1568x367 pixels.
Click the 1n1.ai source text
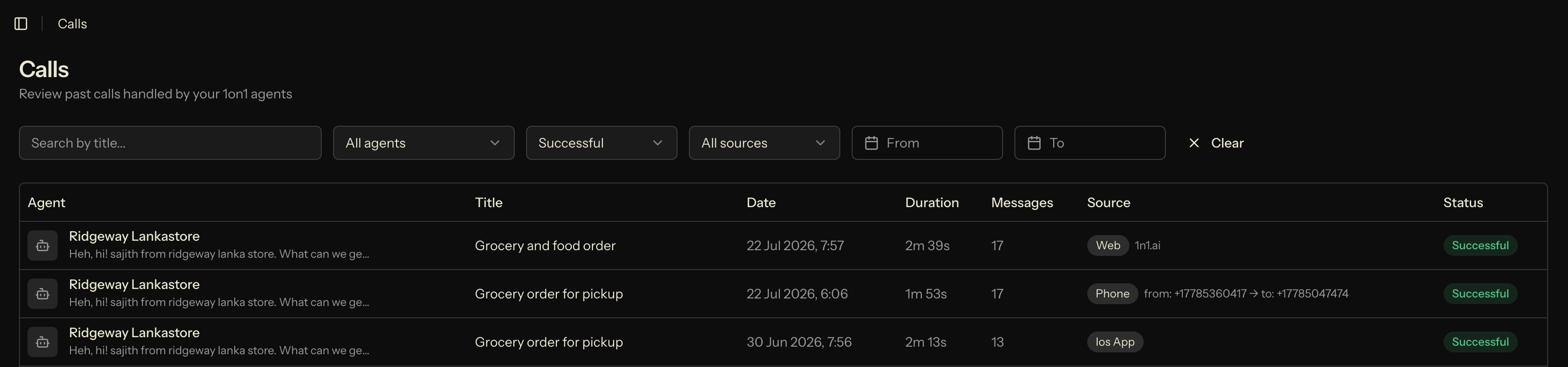point(1147,245)
